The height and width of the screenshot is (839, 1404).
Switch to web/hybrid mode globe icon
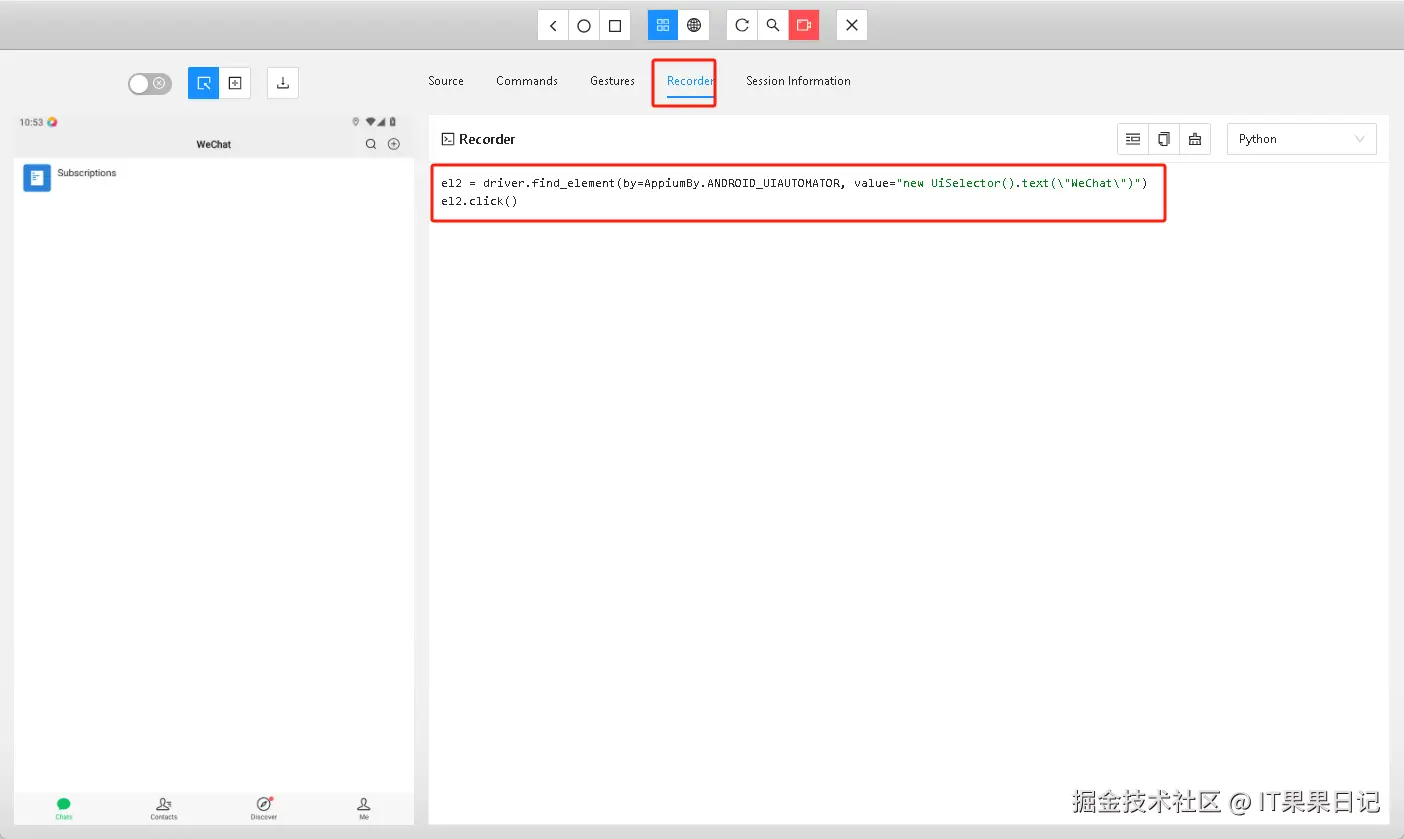tap(694, 25)
